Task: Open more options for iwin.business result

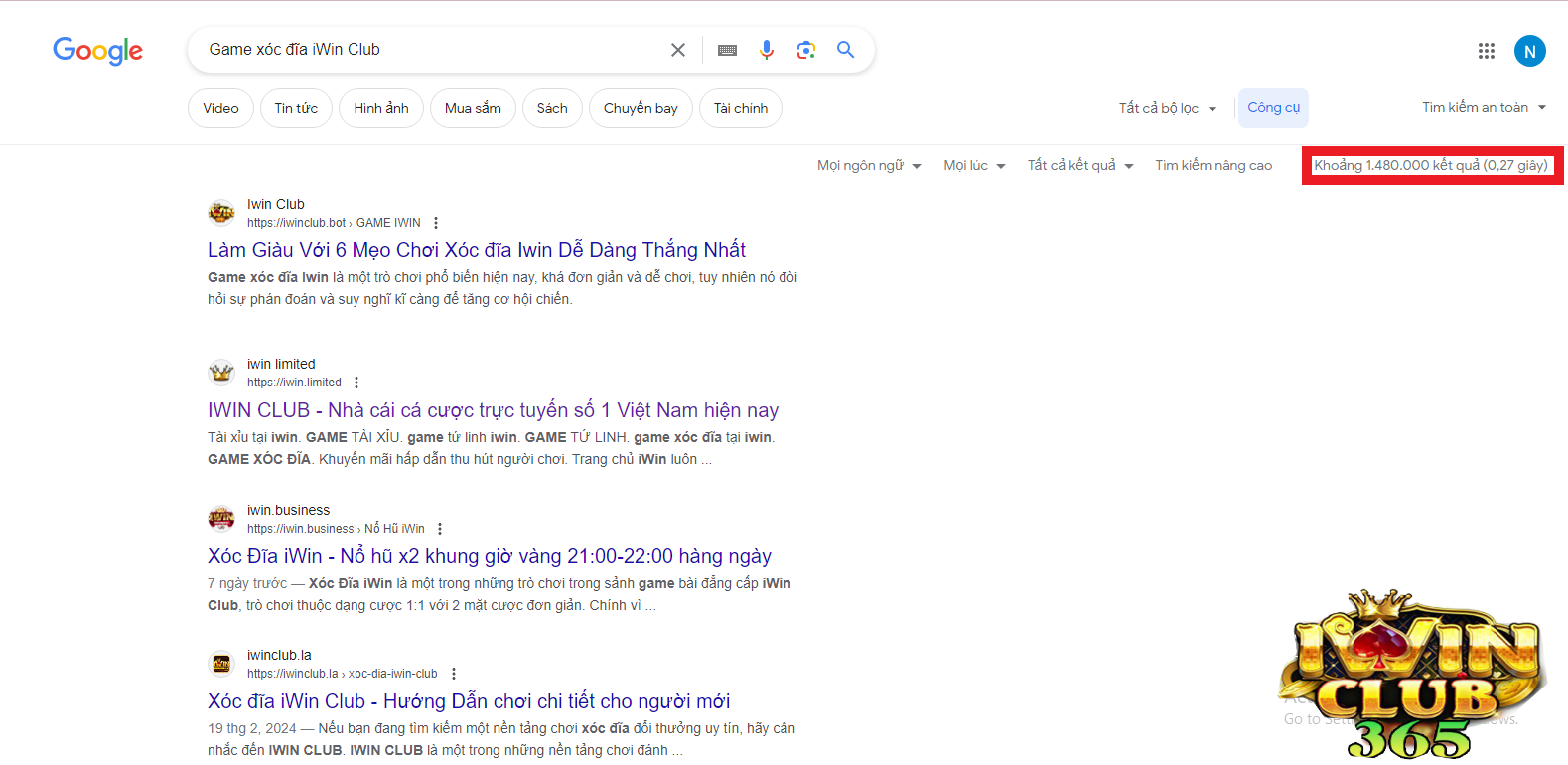Action: point(440,529)
